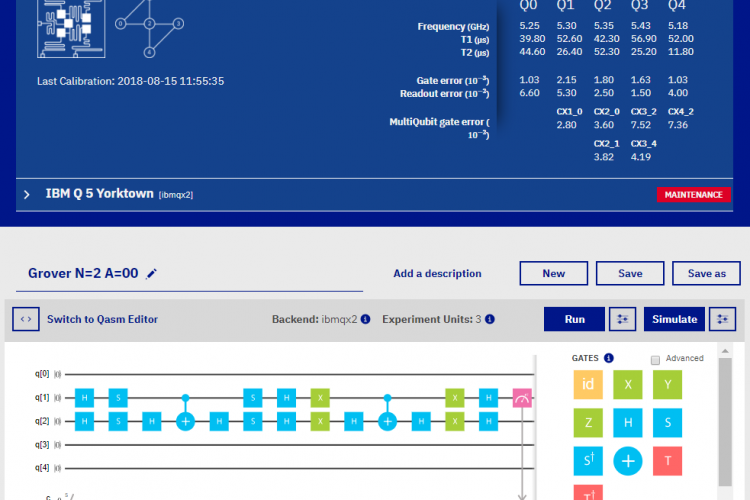Click the gates panel scrollbar up arrow
This screenshot has width=750, height=500.
725,351
